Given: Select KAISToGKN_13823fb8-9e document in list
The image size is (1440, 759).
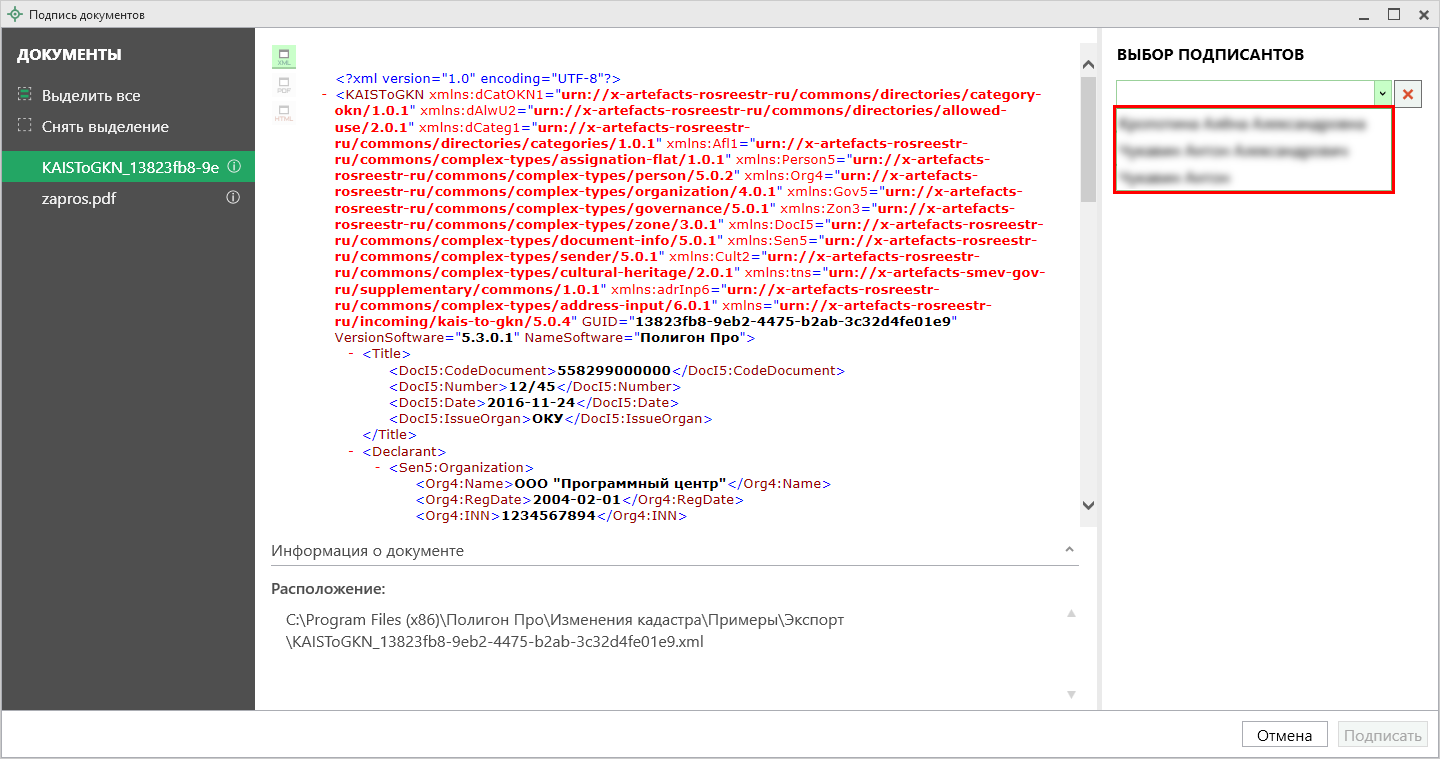Looking at the screenshot, I should (130, 167).
